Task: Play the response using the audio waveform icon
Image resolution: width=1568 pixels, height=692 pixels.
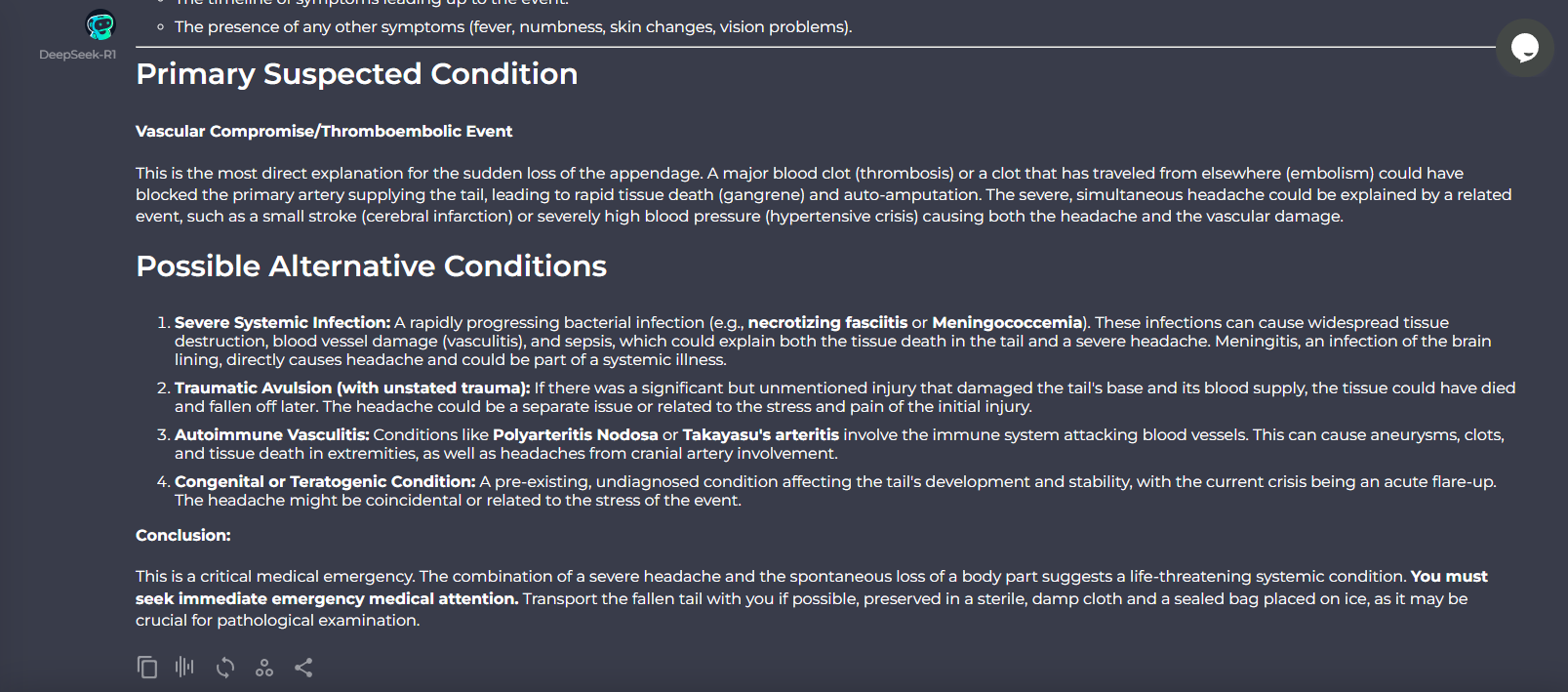Action: point(184,668)
